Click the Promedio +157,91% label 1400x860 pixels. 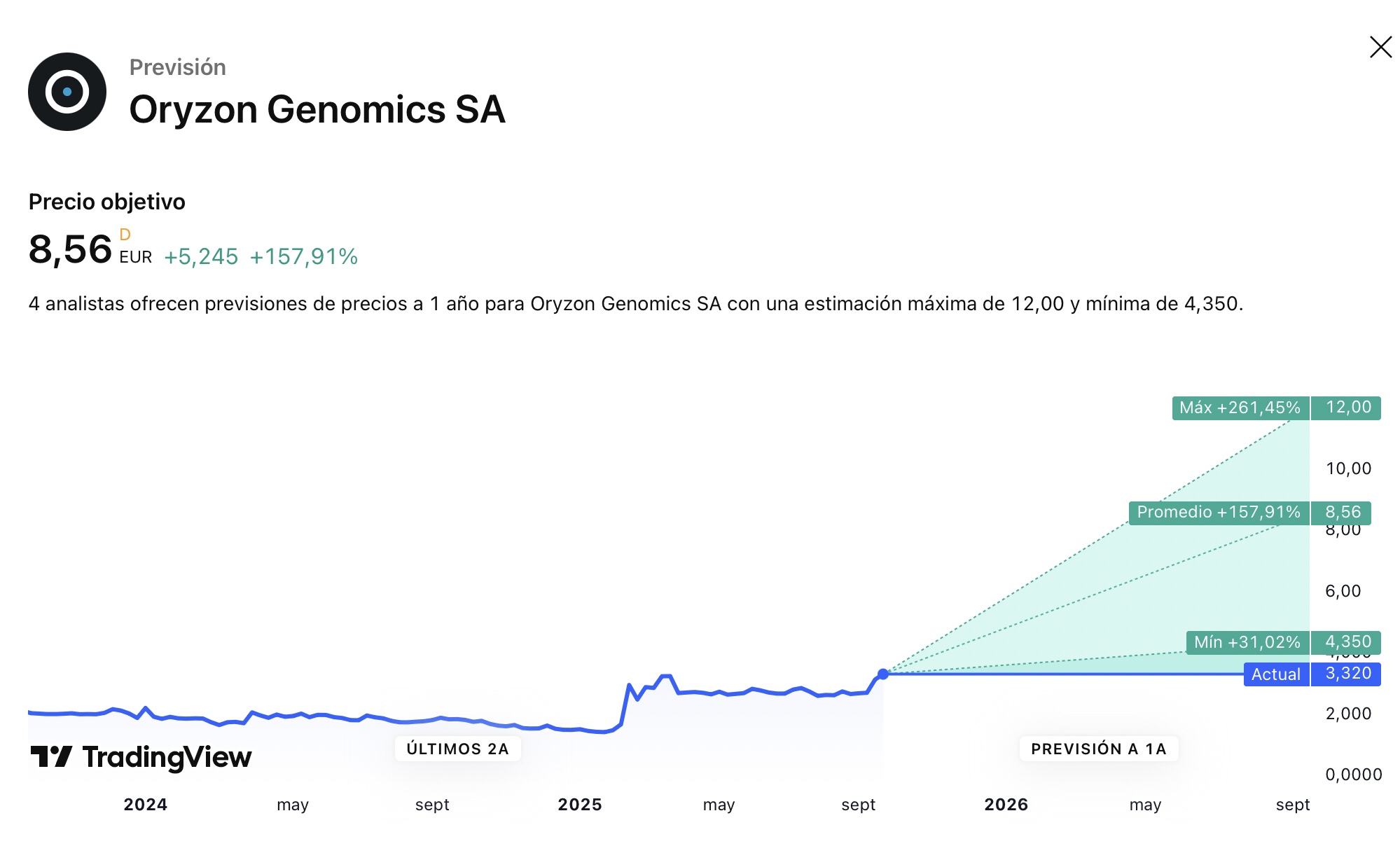coord(1219,513)
